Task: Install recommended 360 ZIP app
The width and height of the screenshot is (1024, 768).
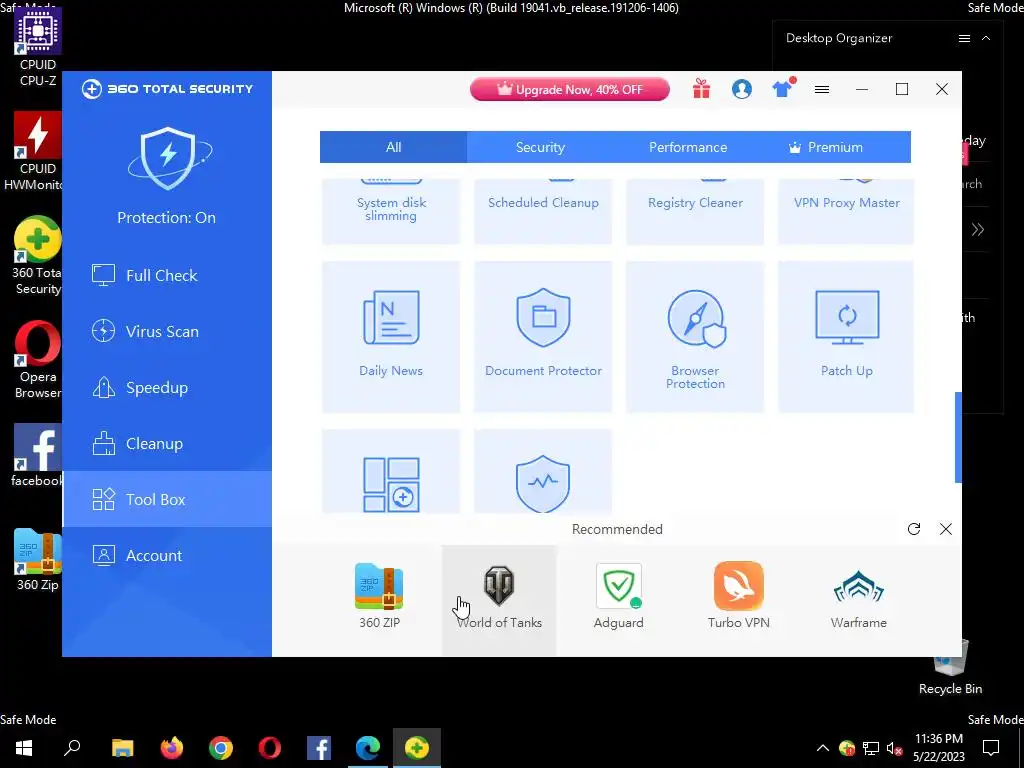Action: tap(379, 596)
